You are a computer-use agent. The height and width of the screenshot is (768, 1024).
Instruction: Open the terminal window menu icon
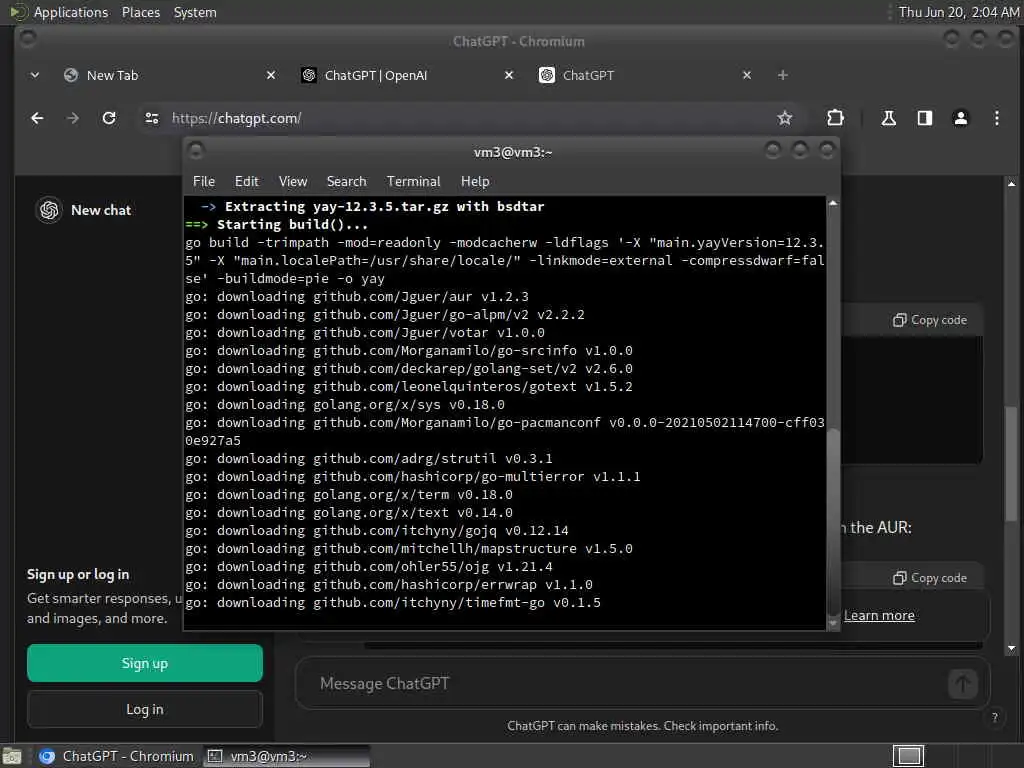196,152
